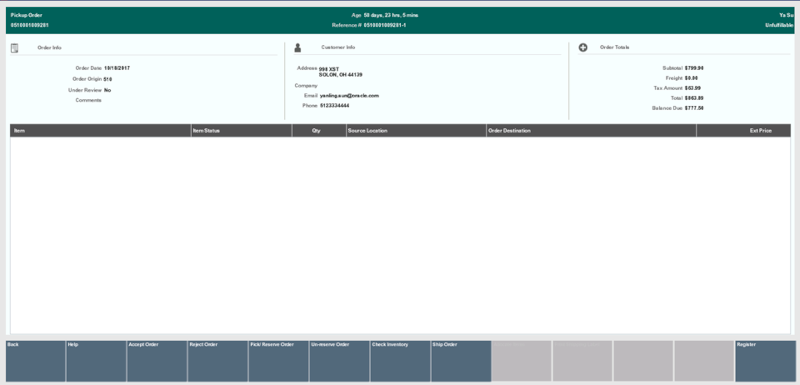Screen dimensions: 800x385
Task: Click the Comments label
Action: tap(89, 100)
